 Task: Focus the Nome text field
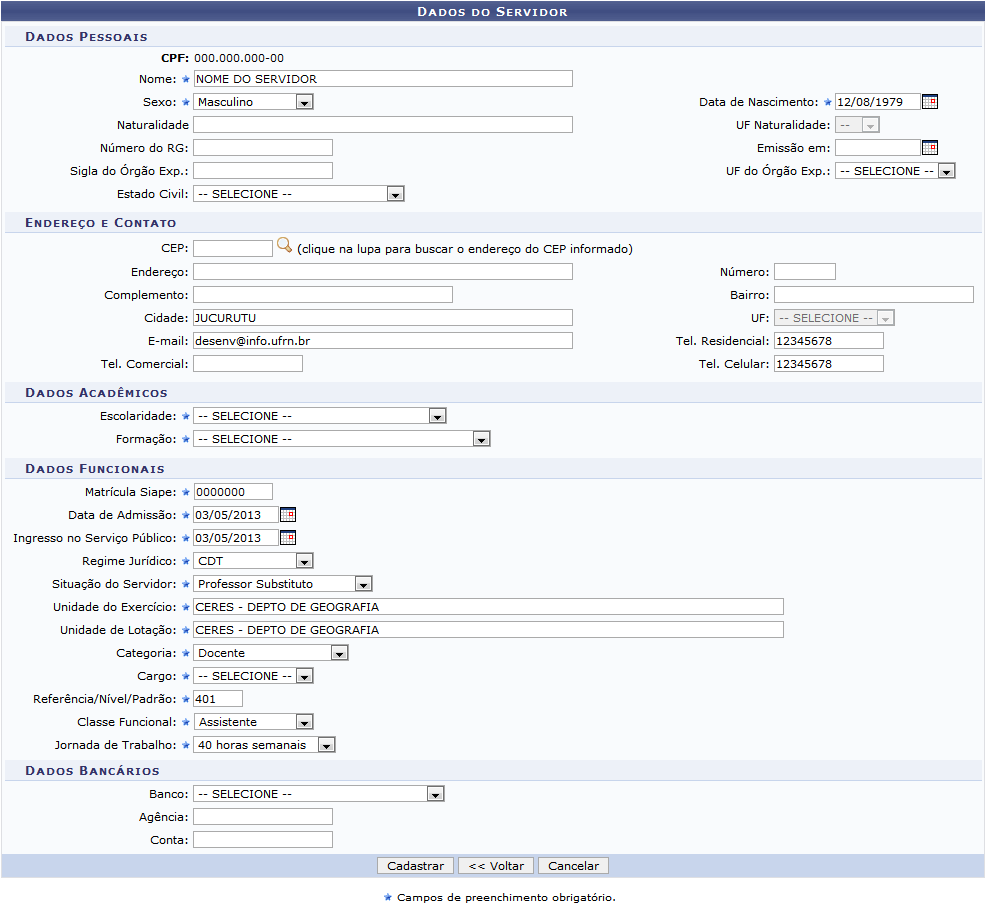382,79
